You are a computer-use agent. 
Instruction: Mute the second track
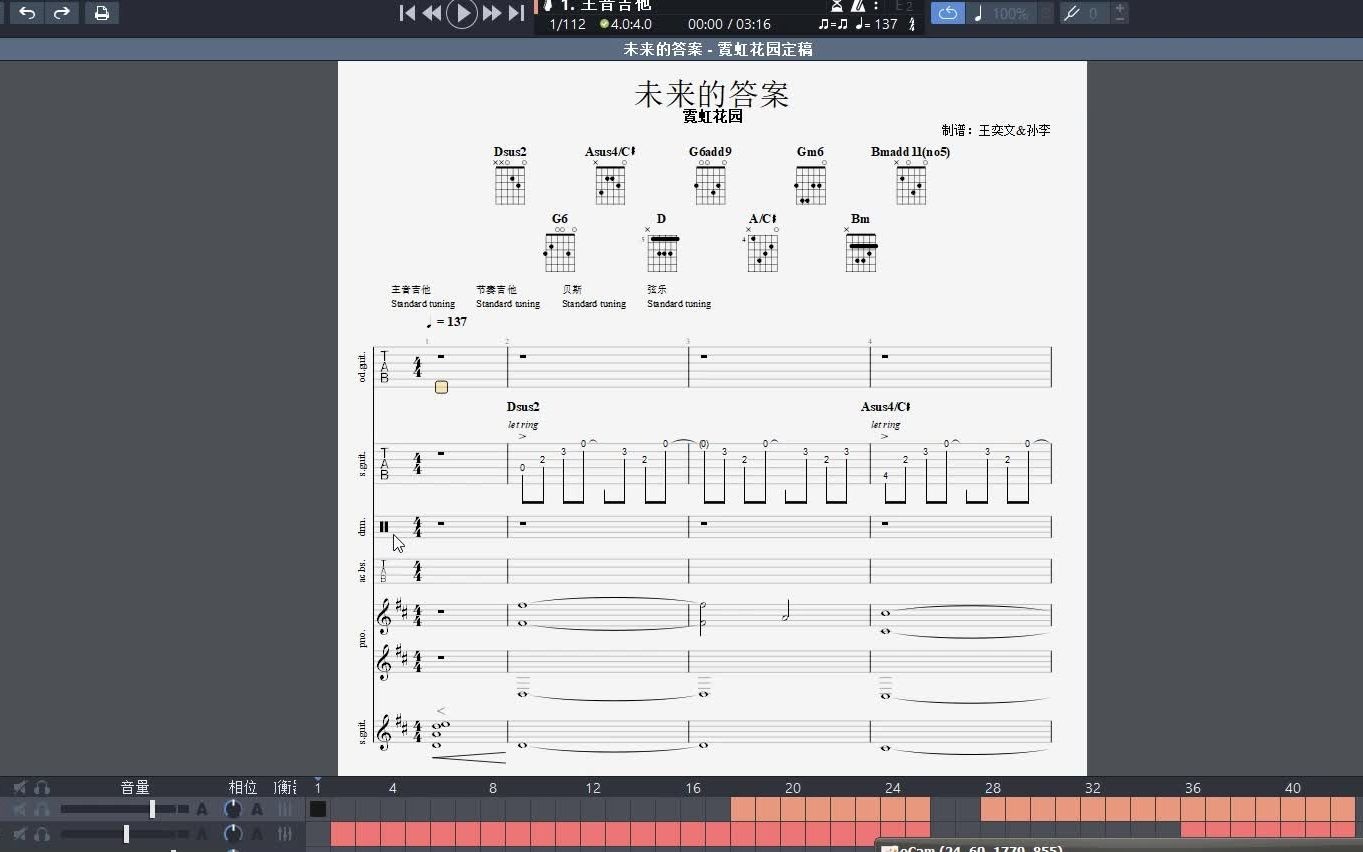[19, 833]
